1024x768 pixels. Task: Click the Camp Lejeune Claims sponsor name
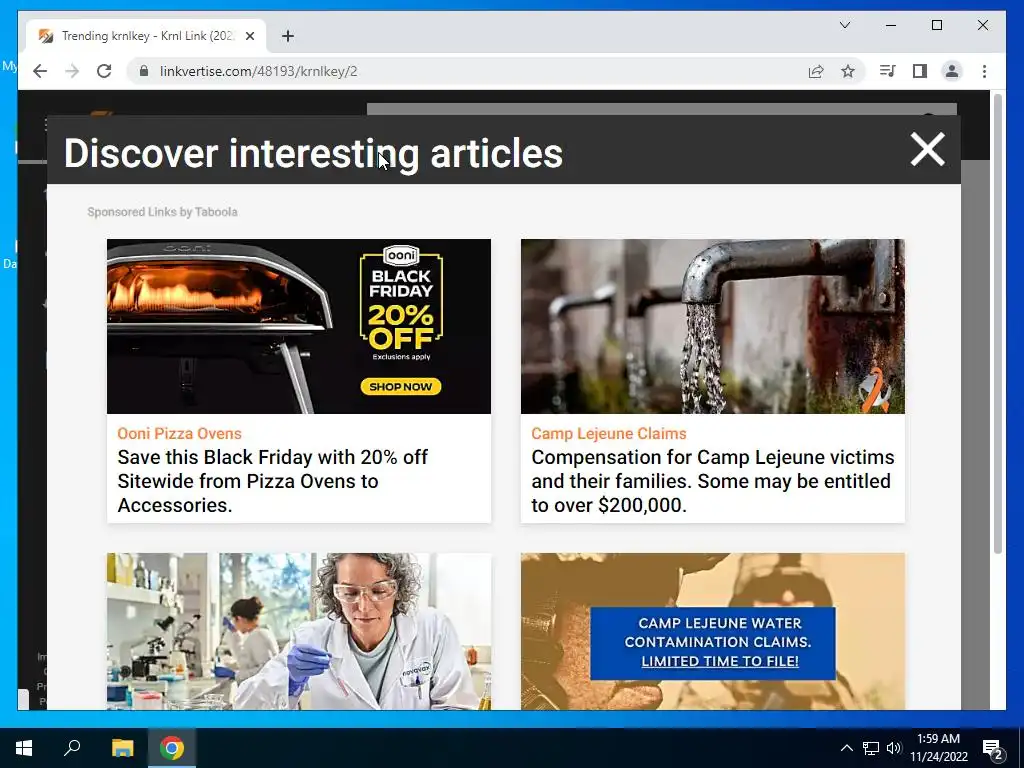609,434
